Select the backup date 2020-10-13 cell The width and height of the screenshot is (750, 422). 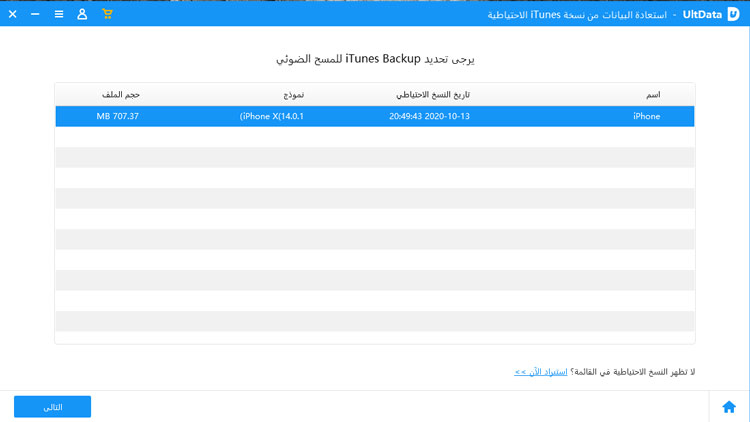tap(429, 116)
